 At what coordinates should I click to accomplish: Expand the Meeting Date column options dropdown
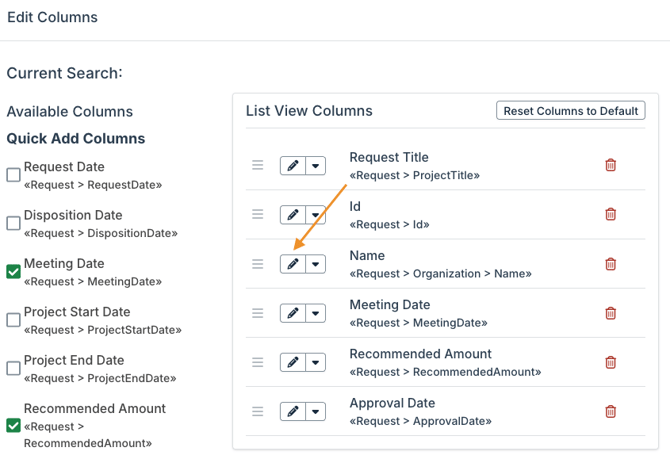point(316,313)
